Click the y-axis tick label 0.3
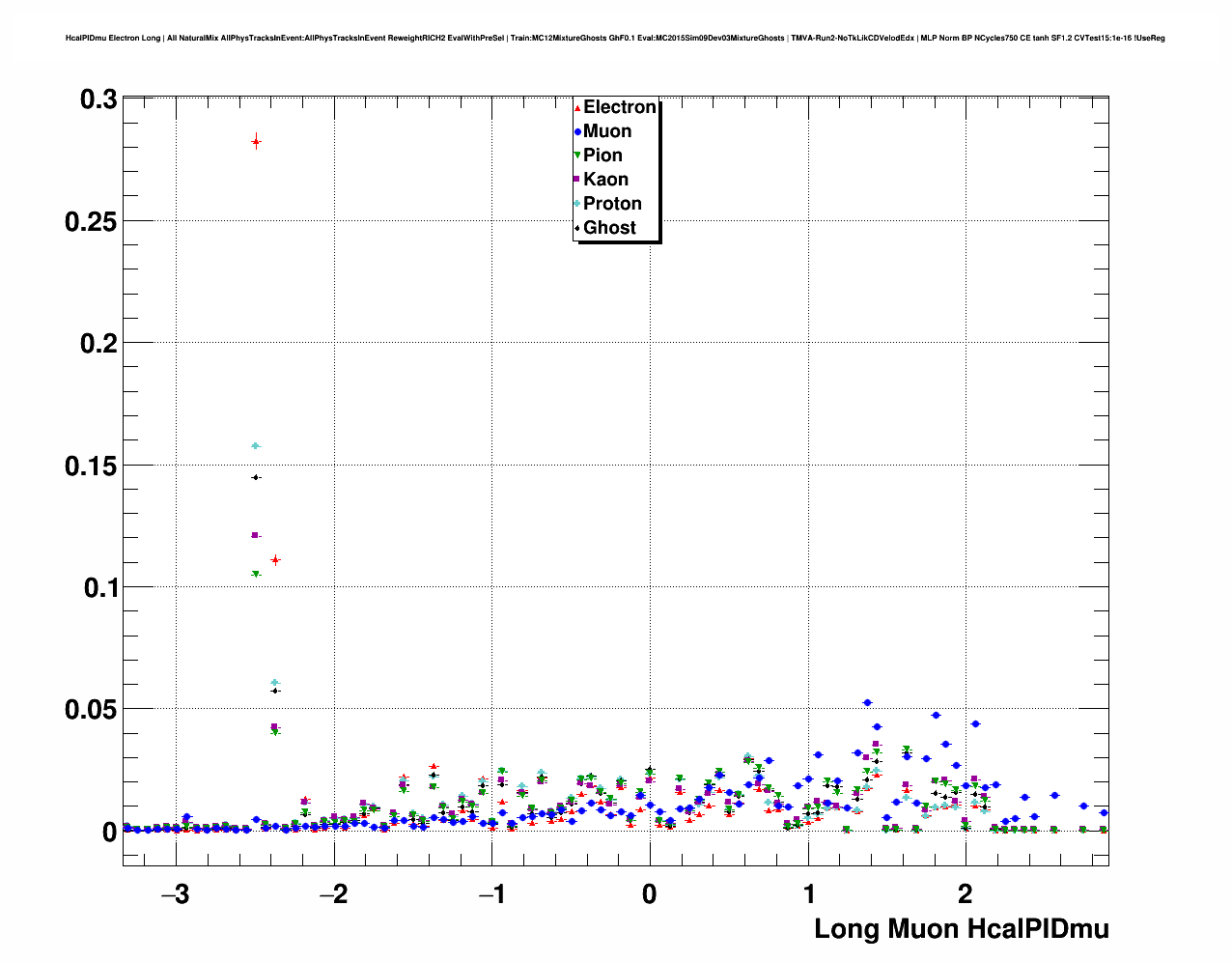Image resolution: width=1232 pixels, height=962 pixels. pos(98,99)
